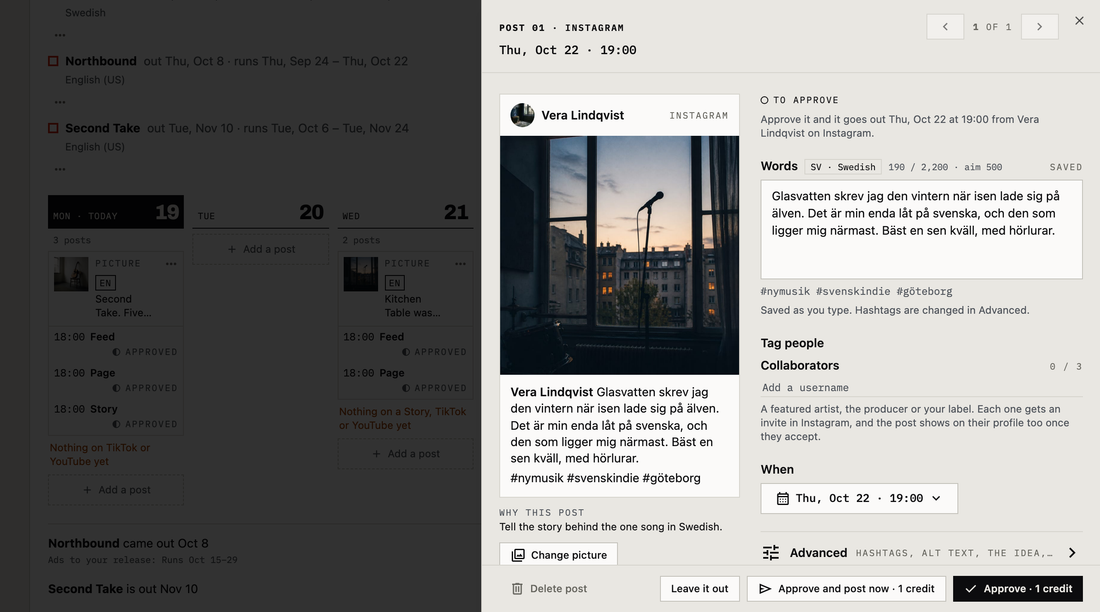The height and width of the screenshot is (612, 1100).
Task: Click 'Nothing on TikTok or YouTube yet' notice
Action: 100,455
